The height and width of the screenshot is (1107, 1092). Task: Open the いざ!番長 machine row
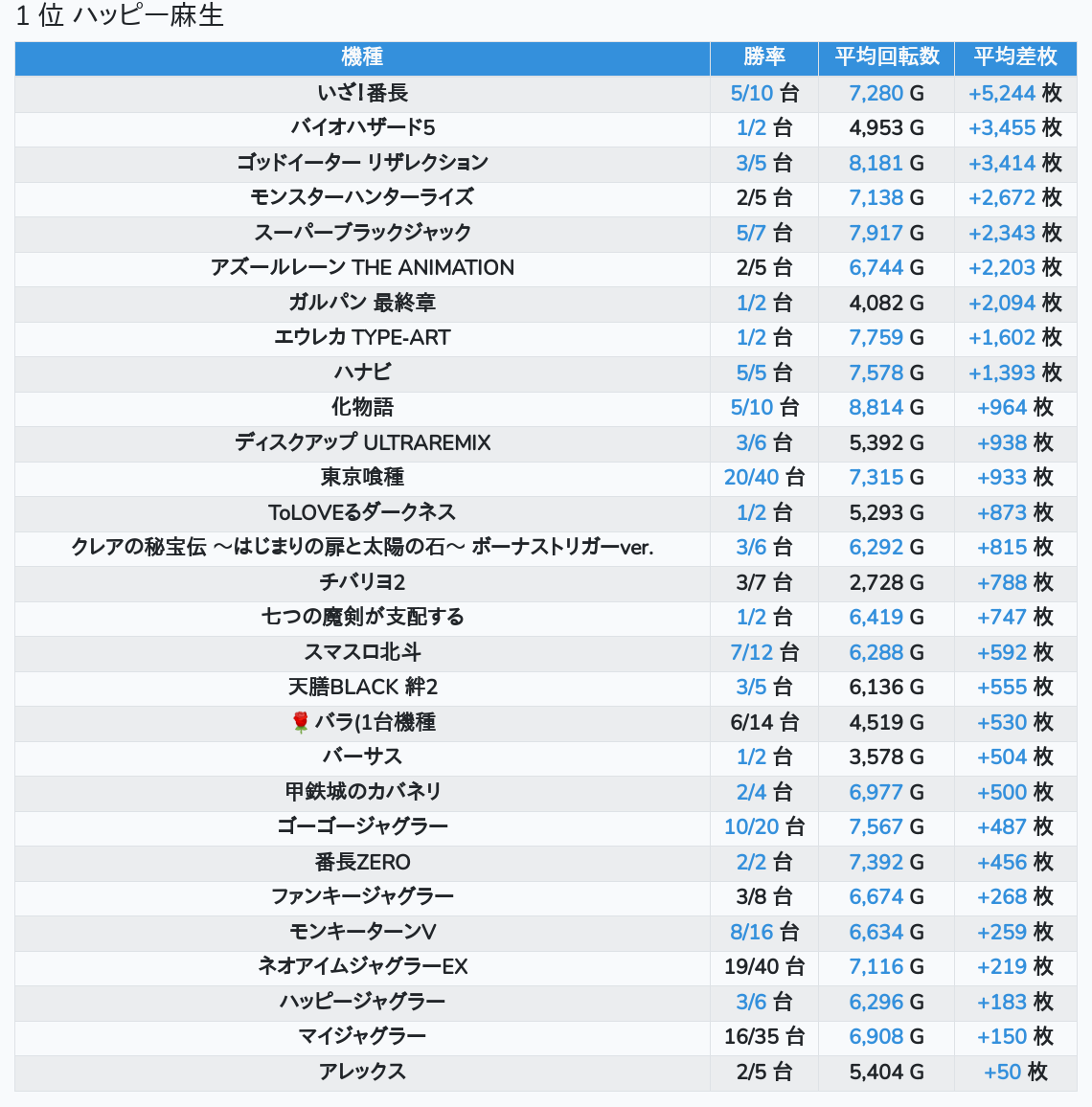362,93
